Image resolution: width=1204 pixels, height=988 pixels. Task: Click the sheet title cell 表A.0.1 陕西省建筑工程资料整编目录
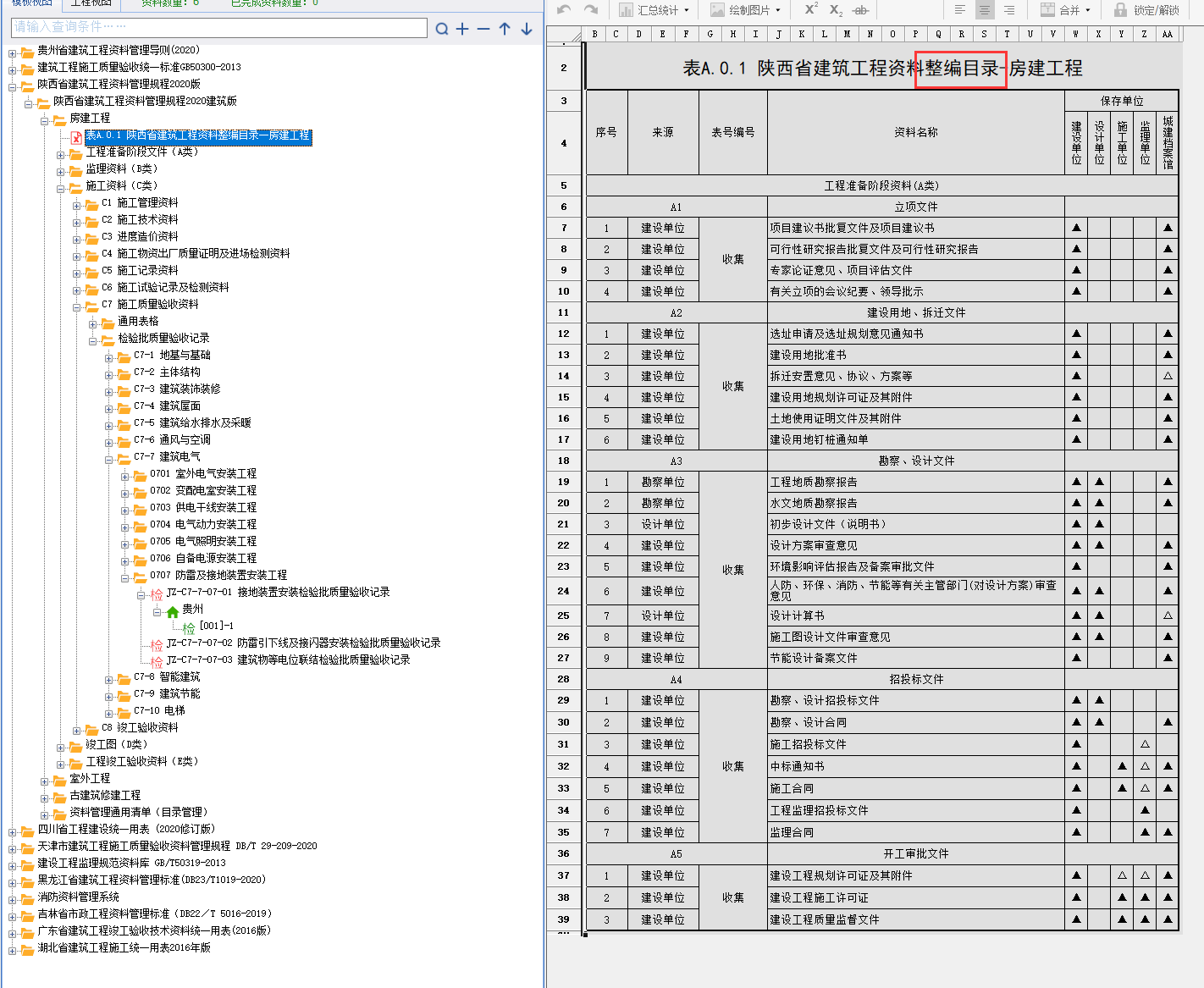click(x=882, y=68)
